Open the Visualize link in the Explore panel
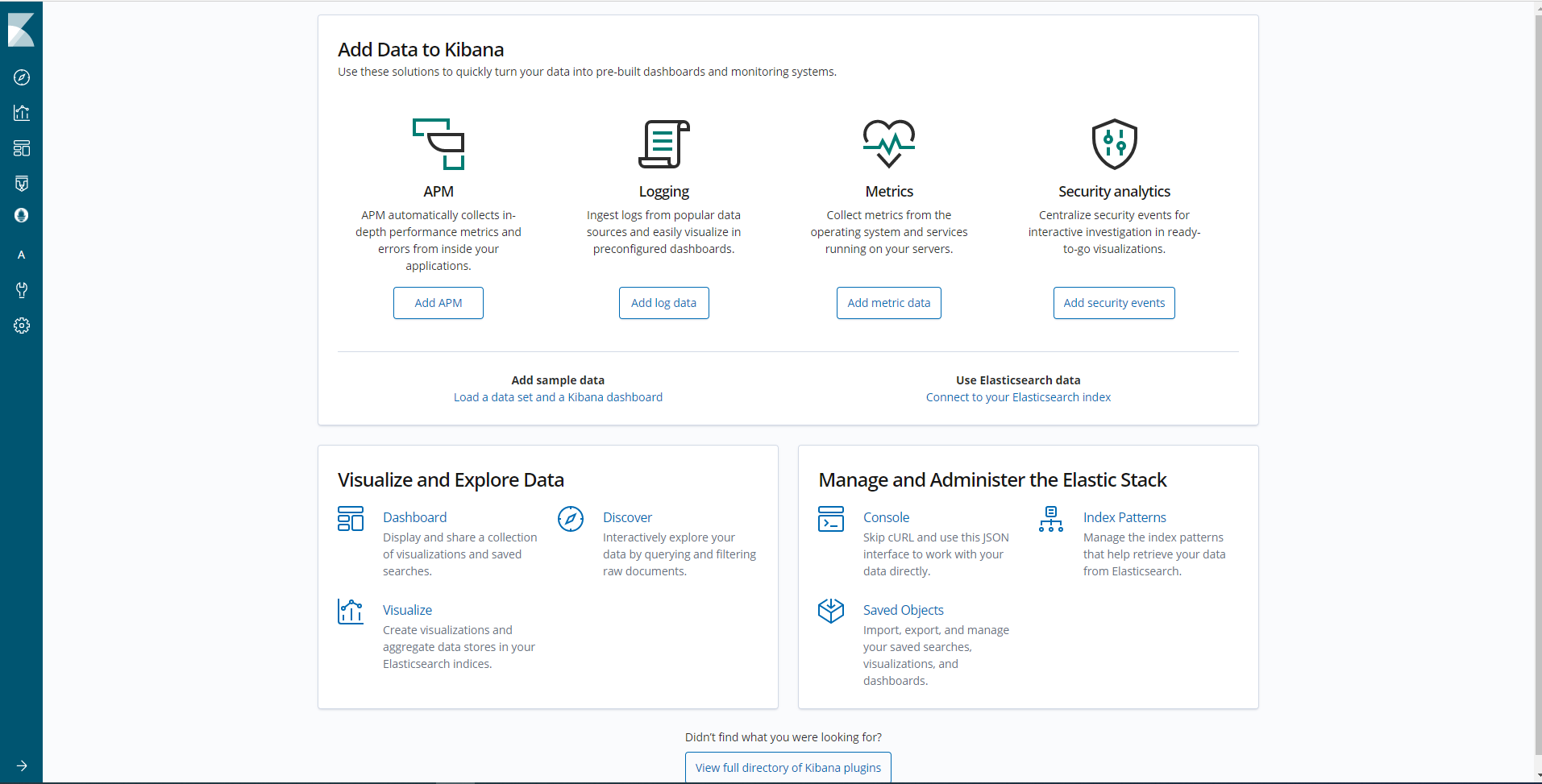The image size is (1542, 784). (x=407, y=610)
